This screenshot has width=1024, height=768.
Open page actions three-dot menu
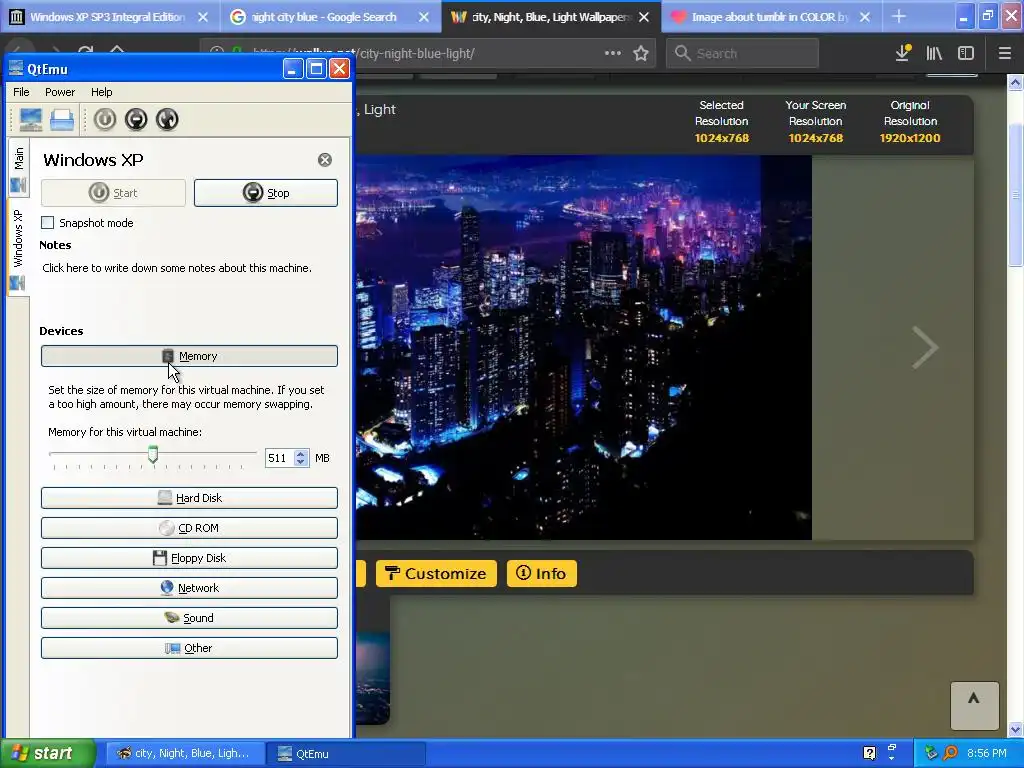(613, 54)
